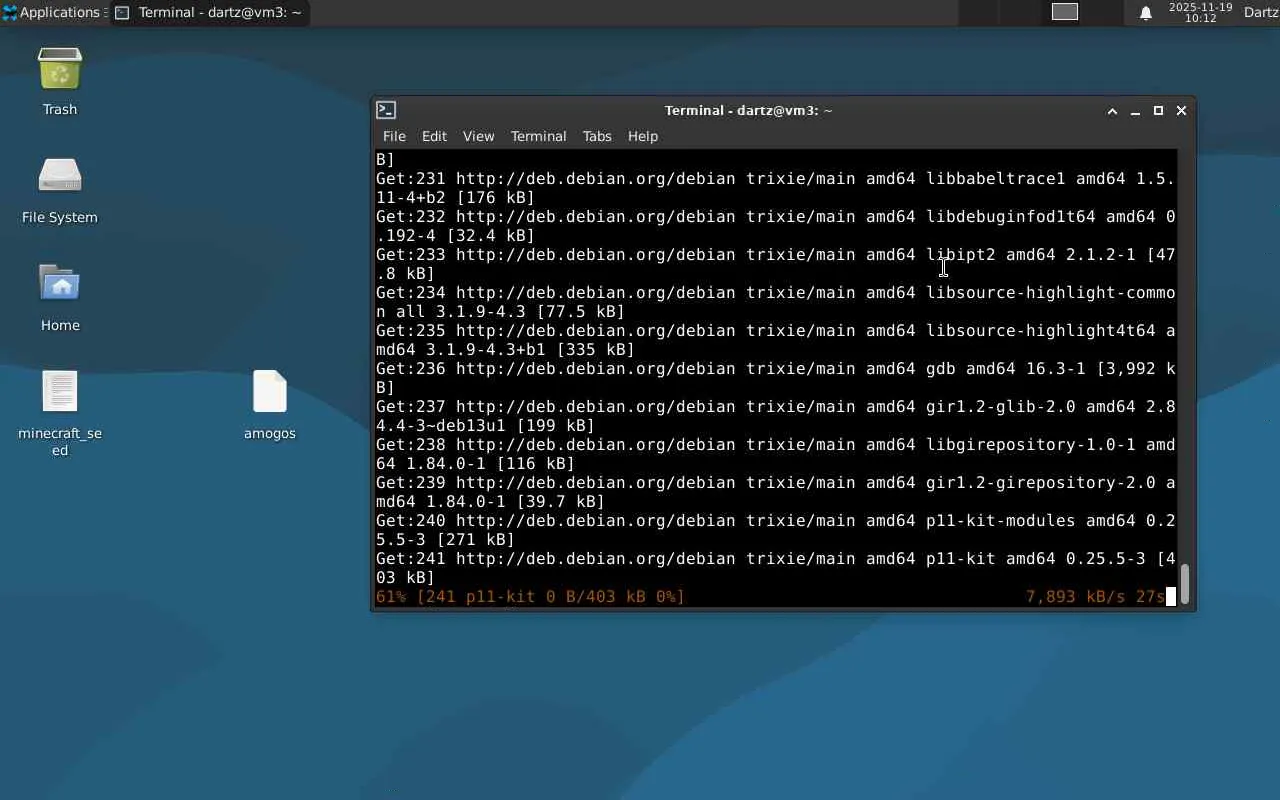Click the Get:231 libbabeltrace1 line
1280x800 pixels.
775,188
